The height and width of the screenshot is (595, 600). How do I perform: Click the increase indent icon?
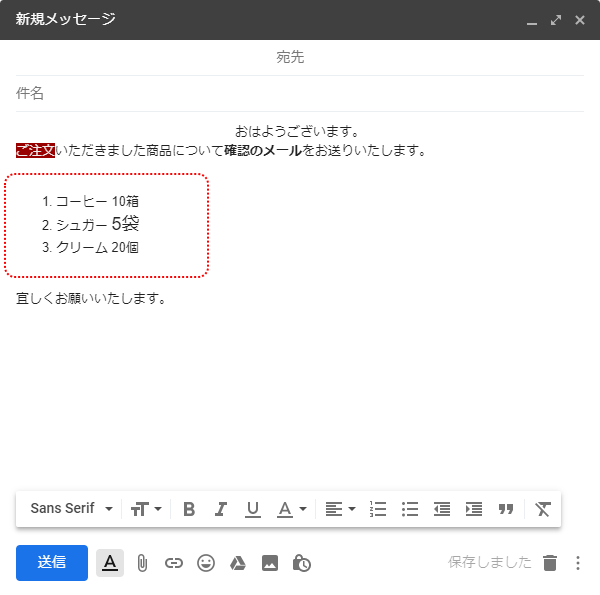[474, 509]
